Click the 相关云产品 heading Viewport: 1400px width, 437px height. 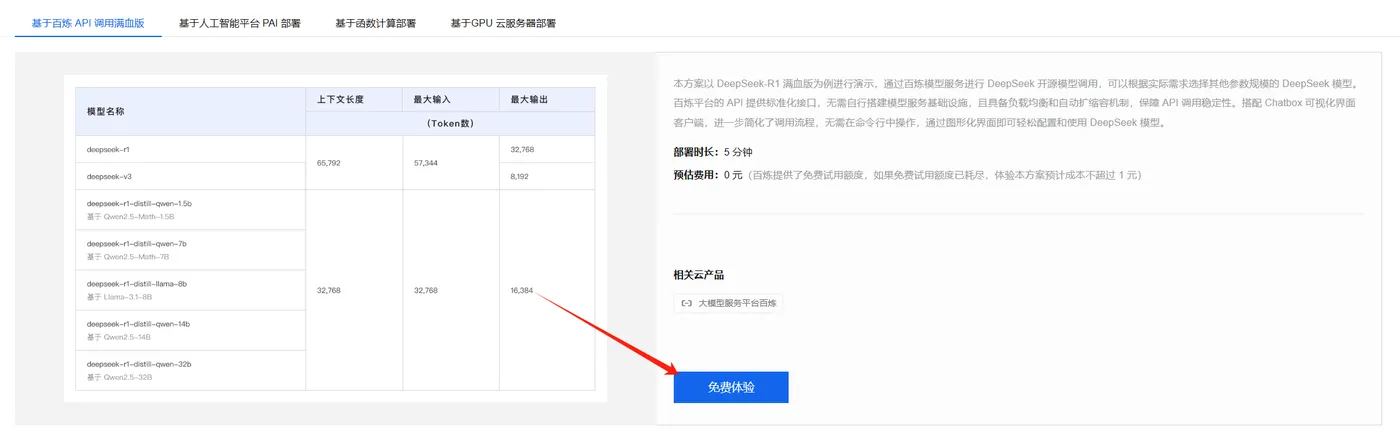pyautogui.click(x=699, y=274)
